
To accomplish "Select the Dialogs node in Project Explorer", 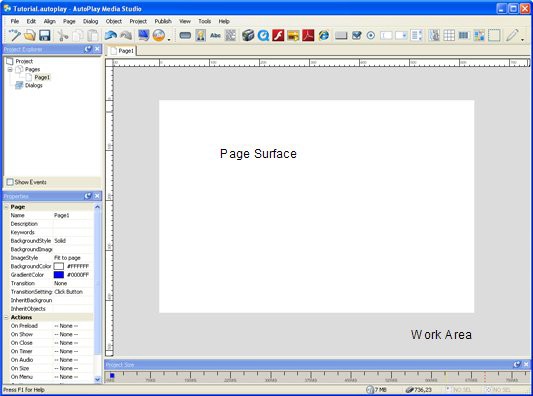I will 34,85.
